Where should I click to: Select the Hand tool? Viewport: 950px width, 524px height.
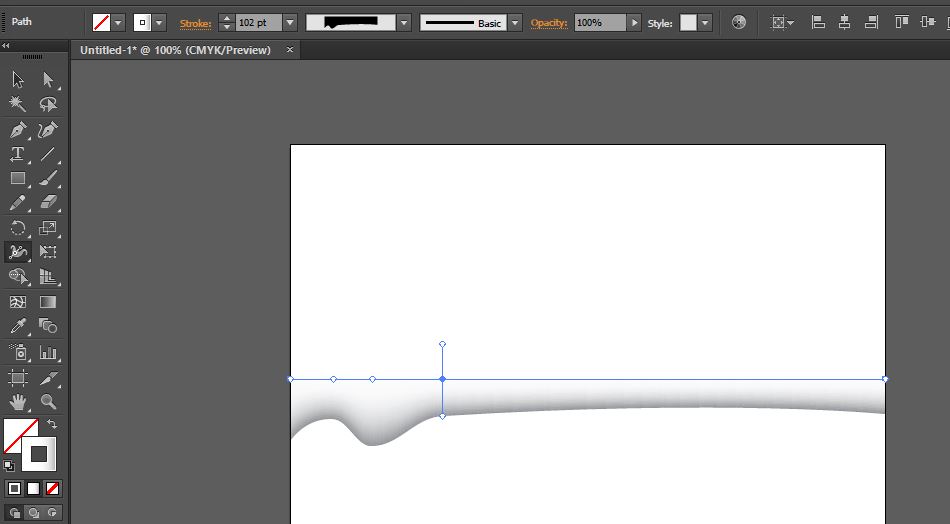pos(18,402)
